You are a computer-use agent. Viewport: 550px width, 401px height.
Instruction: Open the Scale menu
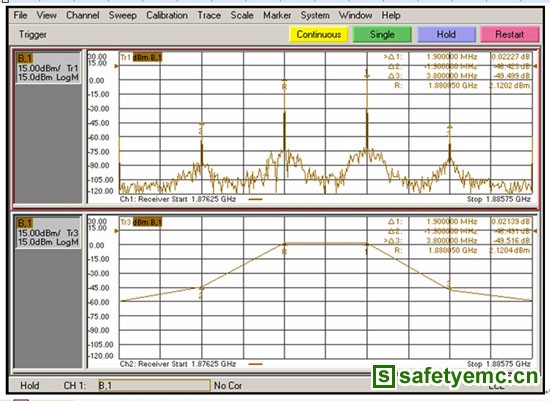242,15
